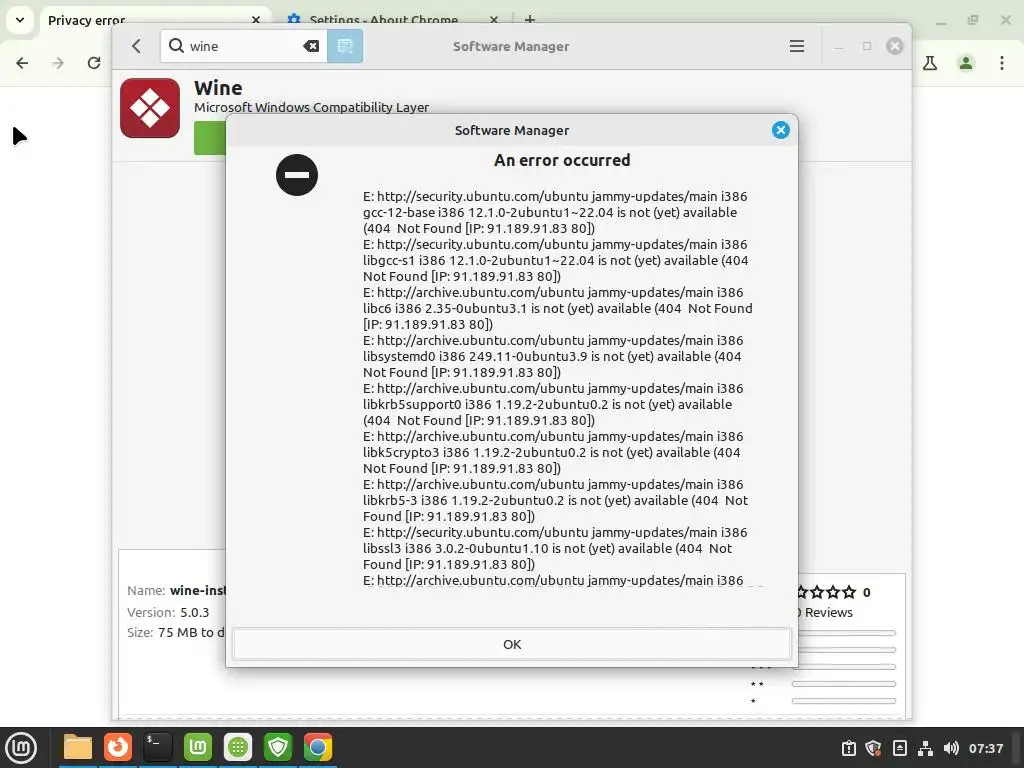The image size is (1024, 768).
Task: Open the Software Manager hamburger menu
Action: [x=797, y=46]
